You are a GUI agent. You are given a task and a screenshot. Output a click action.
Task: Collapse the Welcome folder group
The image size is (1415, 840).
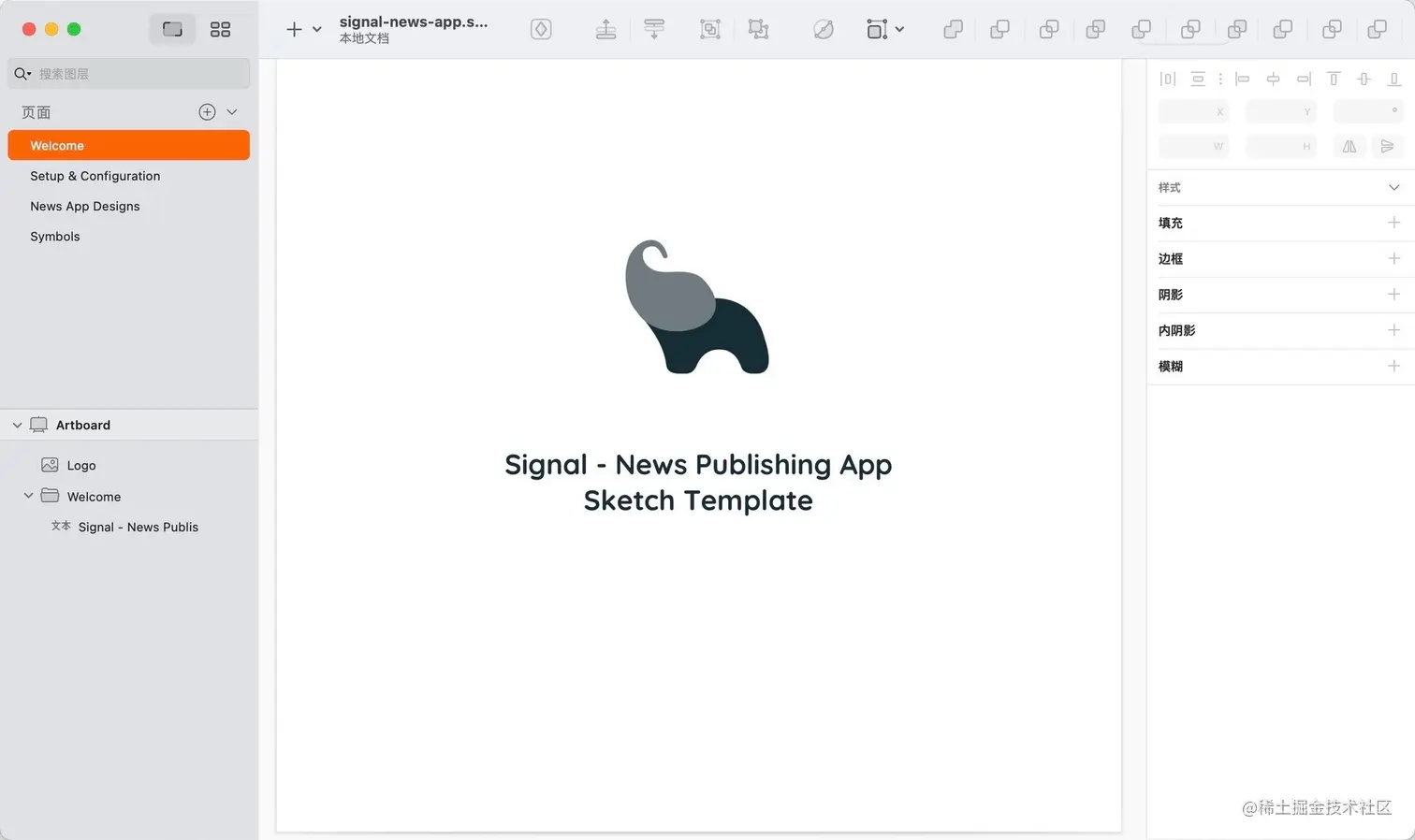coord(28,496)
